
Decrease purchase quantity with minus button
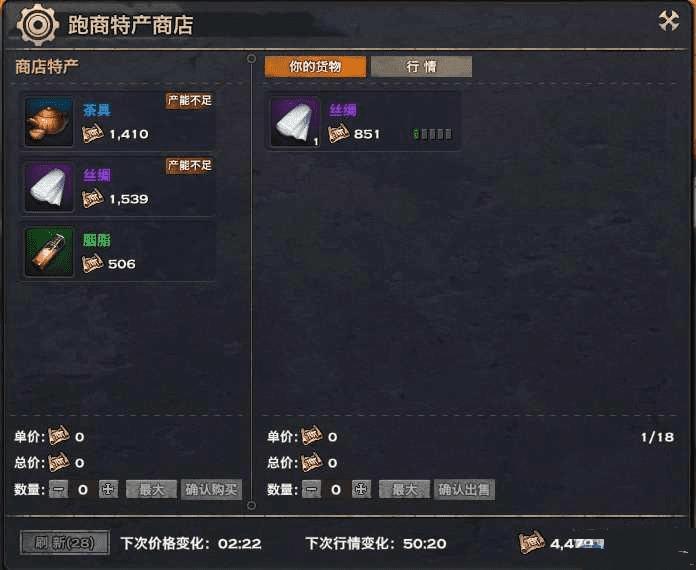[59, 490]
